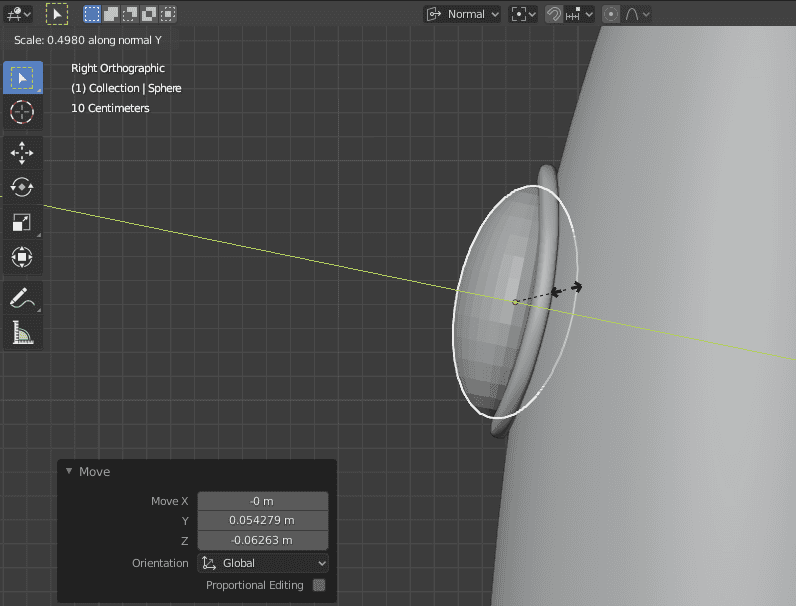Open the Normal transform orientation dropdown

[462, 14]
